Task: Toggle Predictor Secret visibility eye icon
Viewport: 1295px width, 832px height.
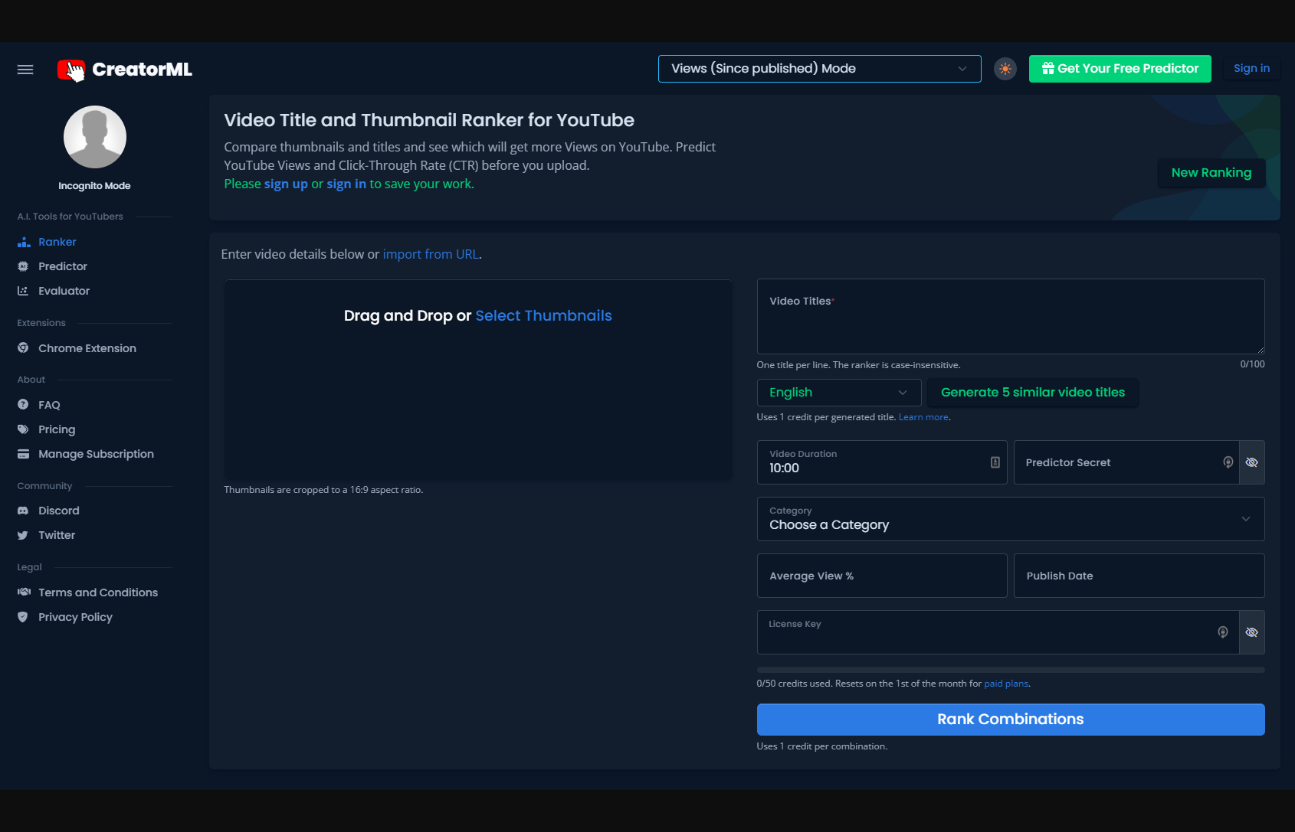Action: click(x=1251, y=463)
